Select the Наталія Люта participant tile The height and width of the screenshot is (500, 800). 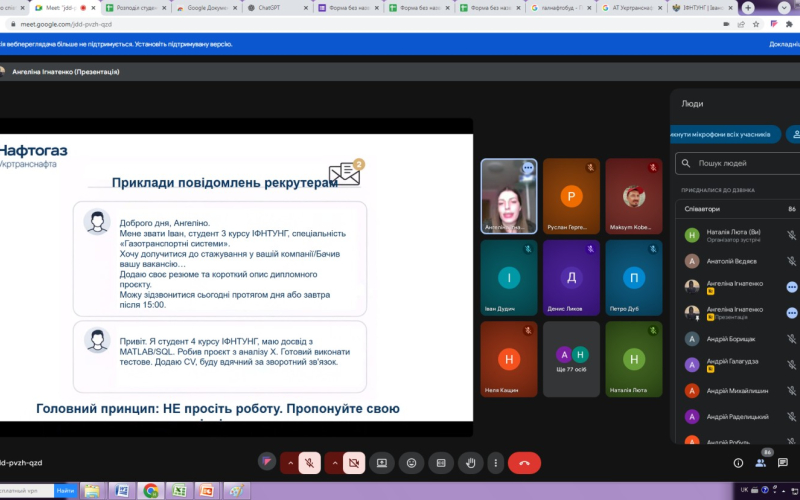tap(634, 359)
